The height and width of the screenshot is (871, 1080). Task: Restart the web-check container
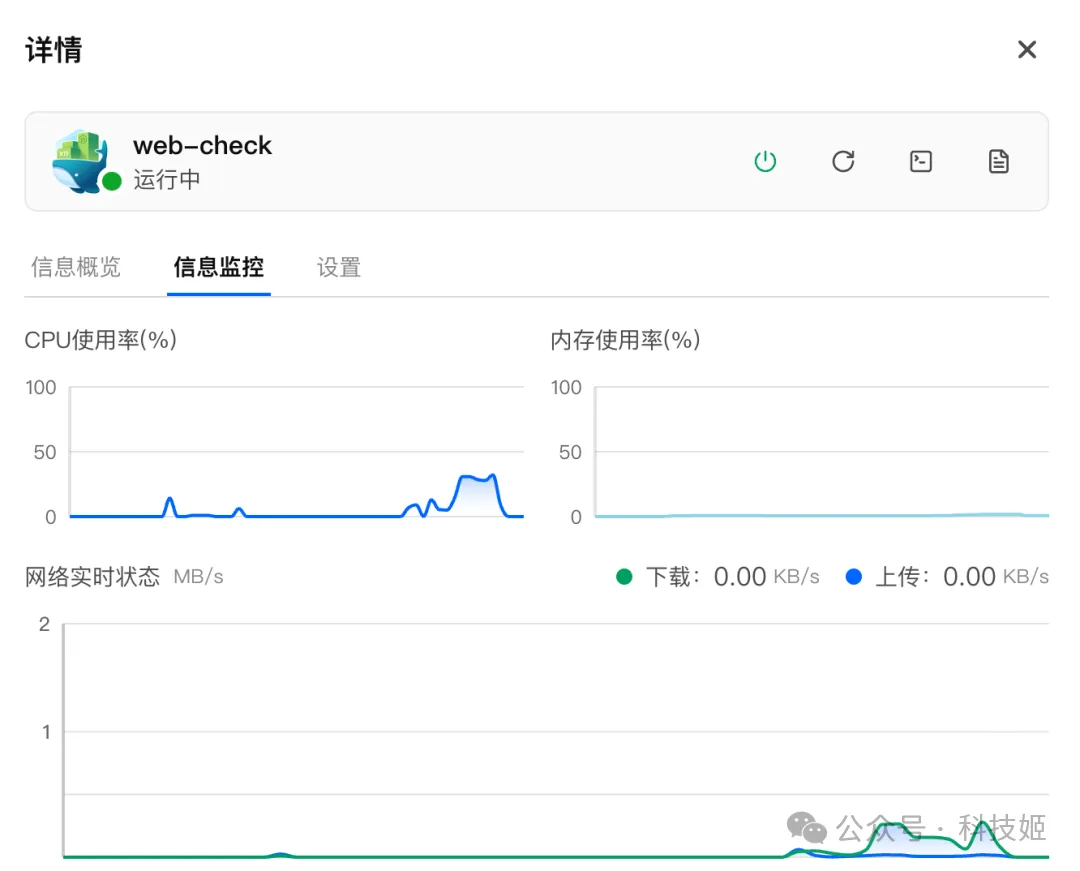coord(843,161)
